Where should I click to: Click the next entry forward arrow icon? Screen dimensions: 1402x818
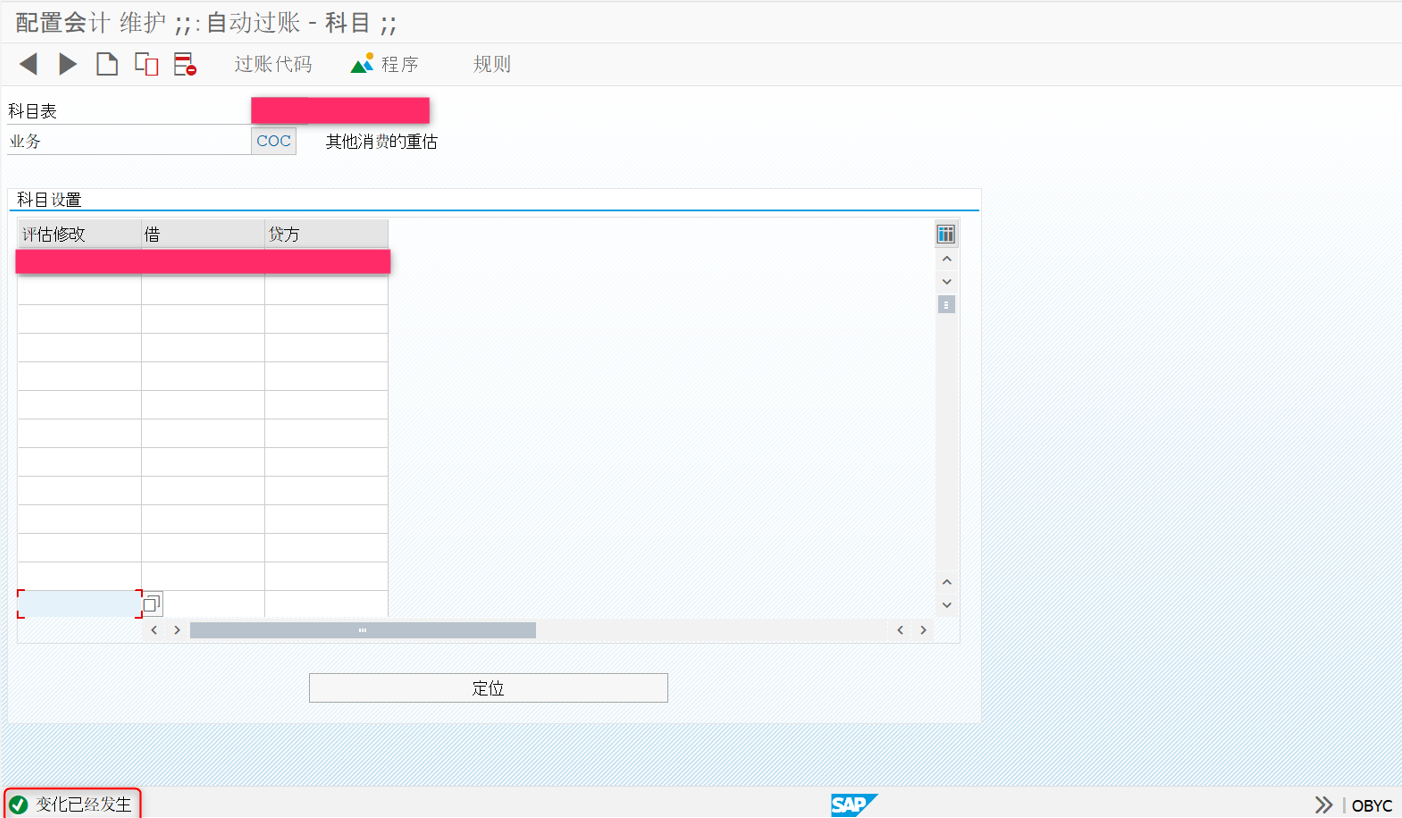66,63
